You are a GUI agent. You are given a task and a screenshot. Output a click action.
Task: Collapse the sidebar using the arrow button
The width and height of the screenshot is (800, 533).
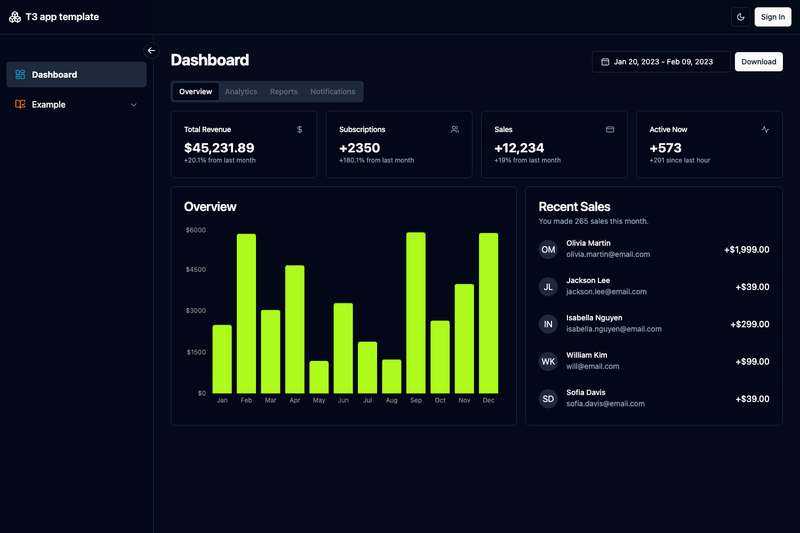[x=151, y=50]
